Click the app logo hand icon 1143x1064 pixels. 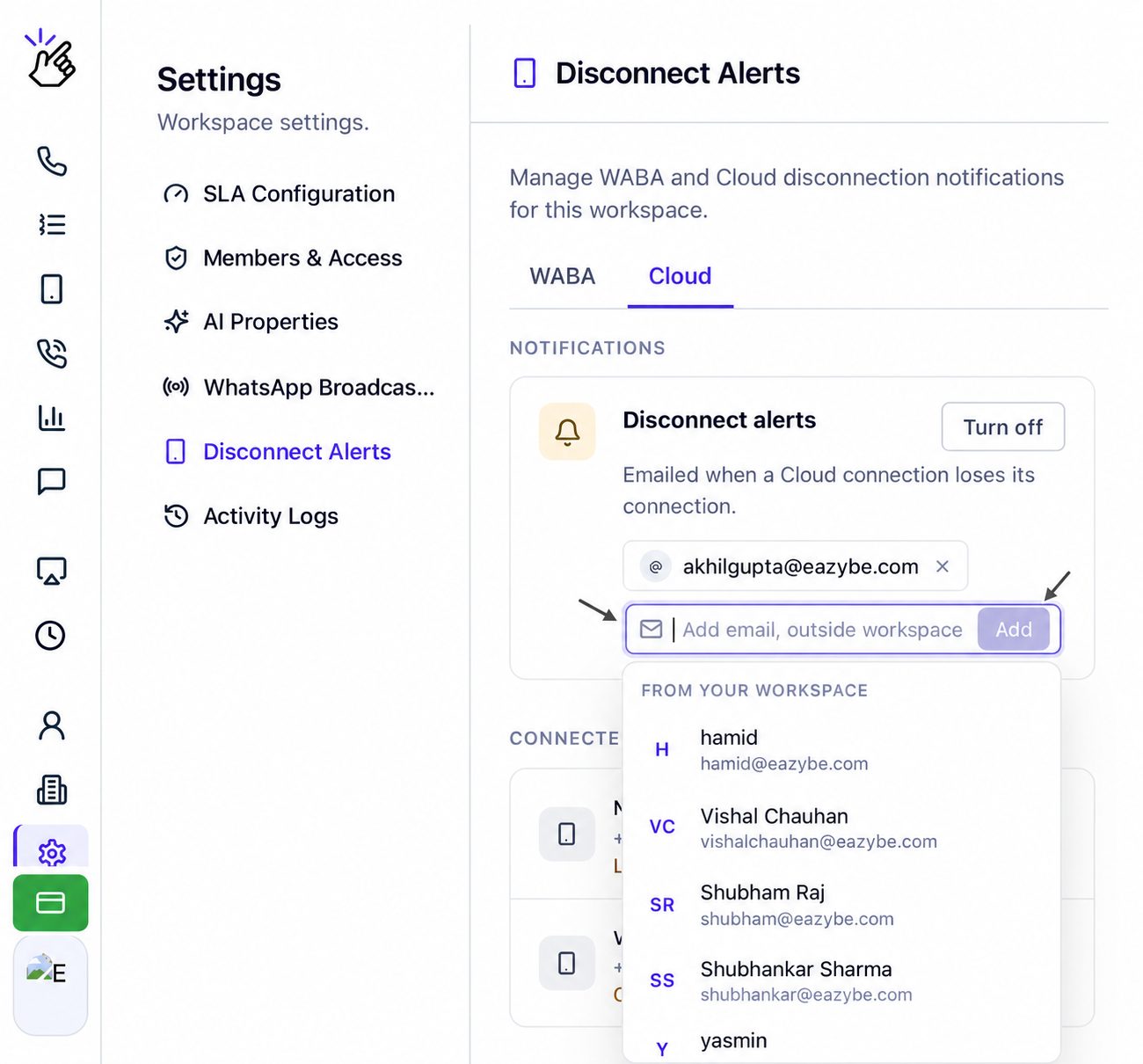50,59
